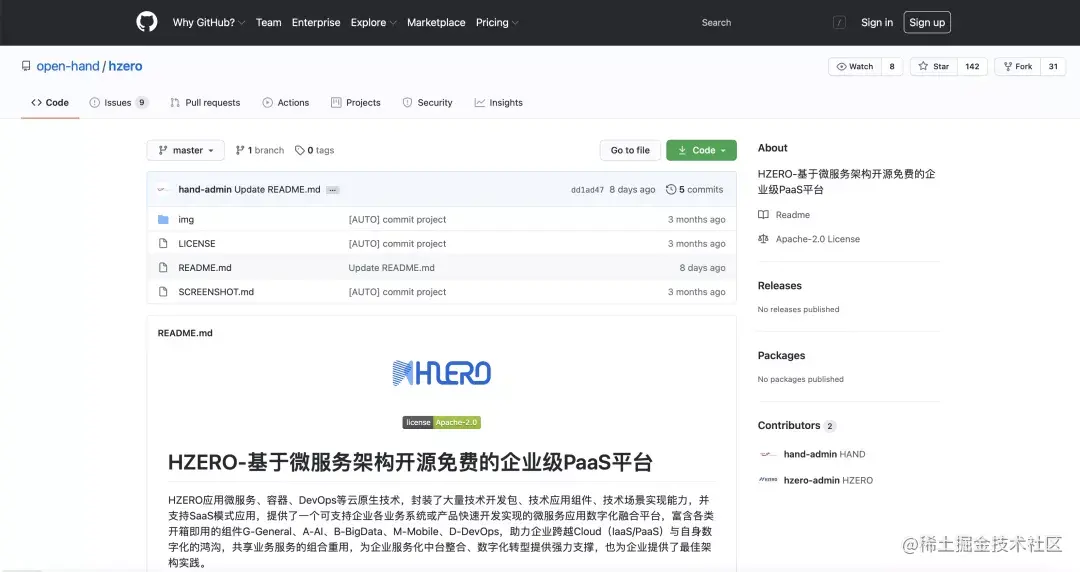This screenshot has height=572, width=1080.
Task: Switch to the Actions tab
Action: pos(286,103)
